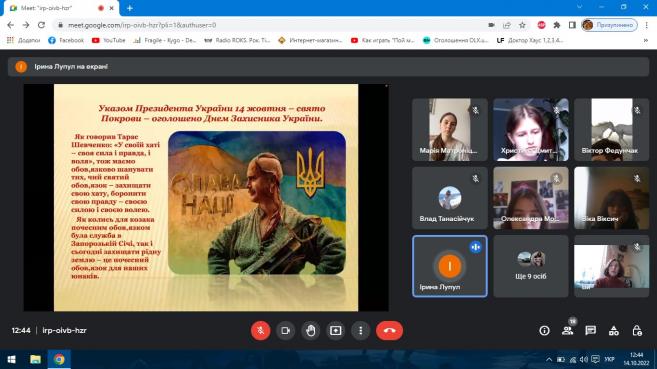The height and width of the screenshot is (369, 657).
Task: Share this page icon in address bar
Action: (507, 25)
